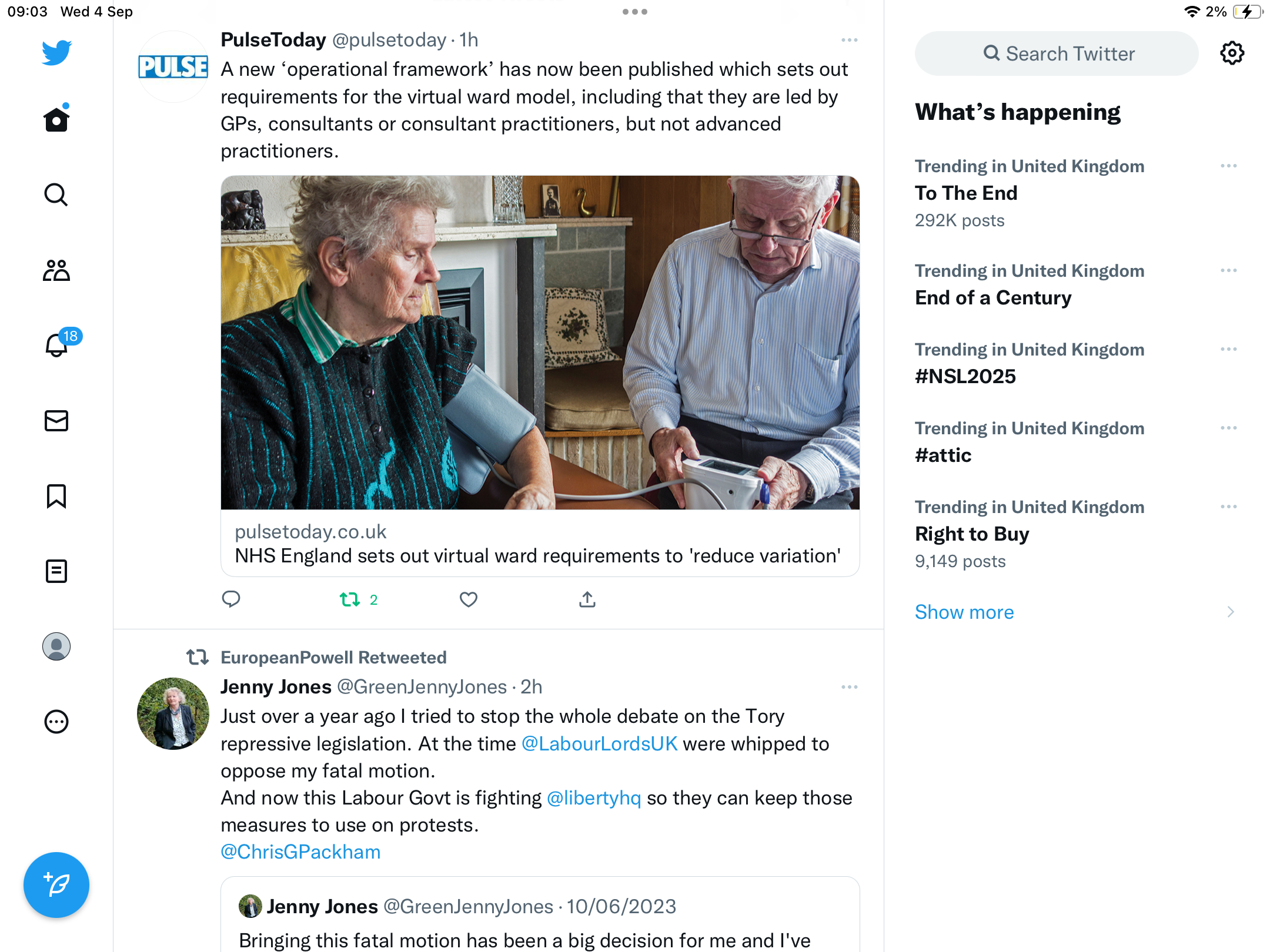Open the Lists icon in sidebar
Image resolution: width=1270 pixels, height=952 pixels.
pos(56,571)
